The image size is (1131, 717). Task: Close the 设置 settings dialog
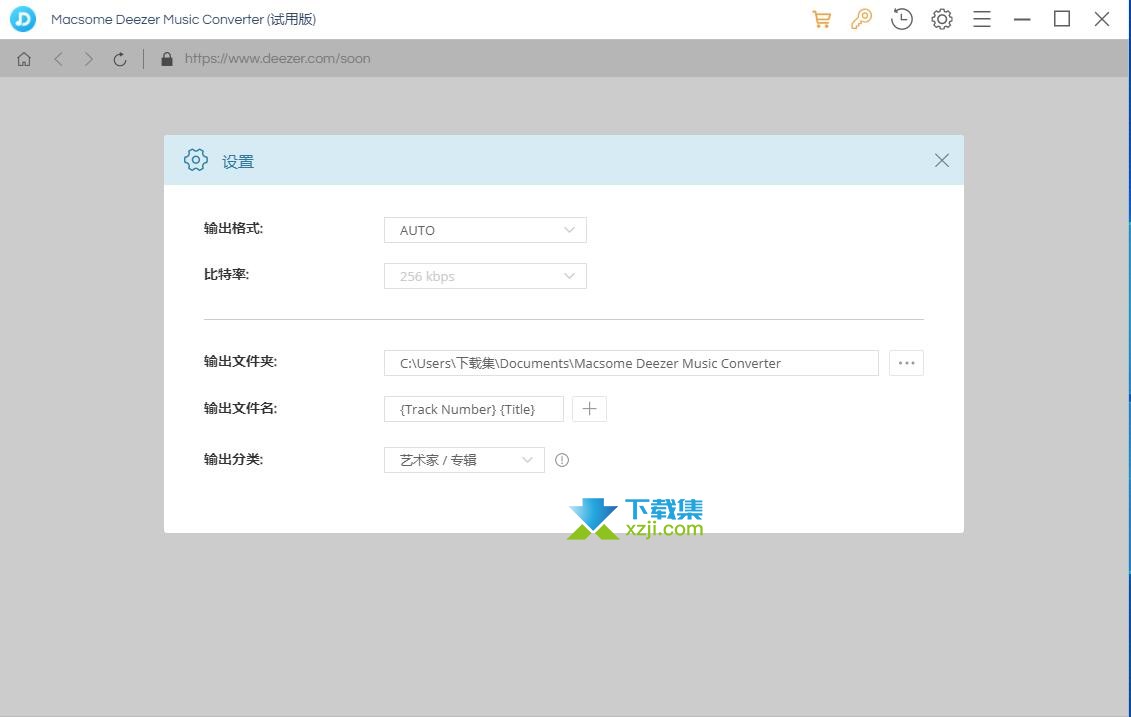click(941, 160)
